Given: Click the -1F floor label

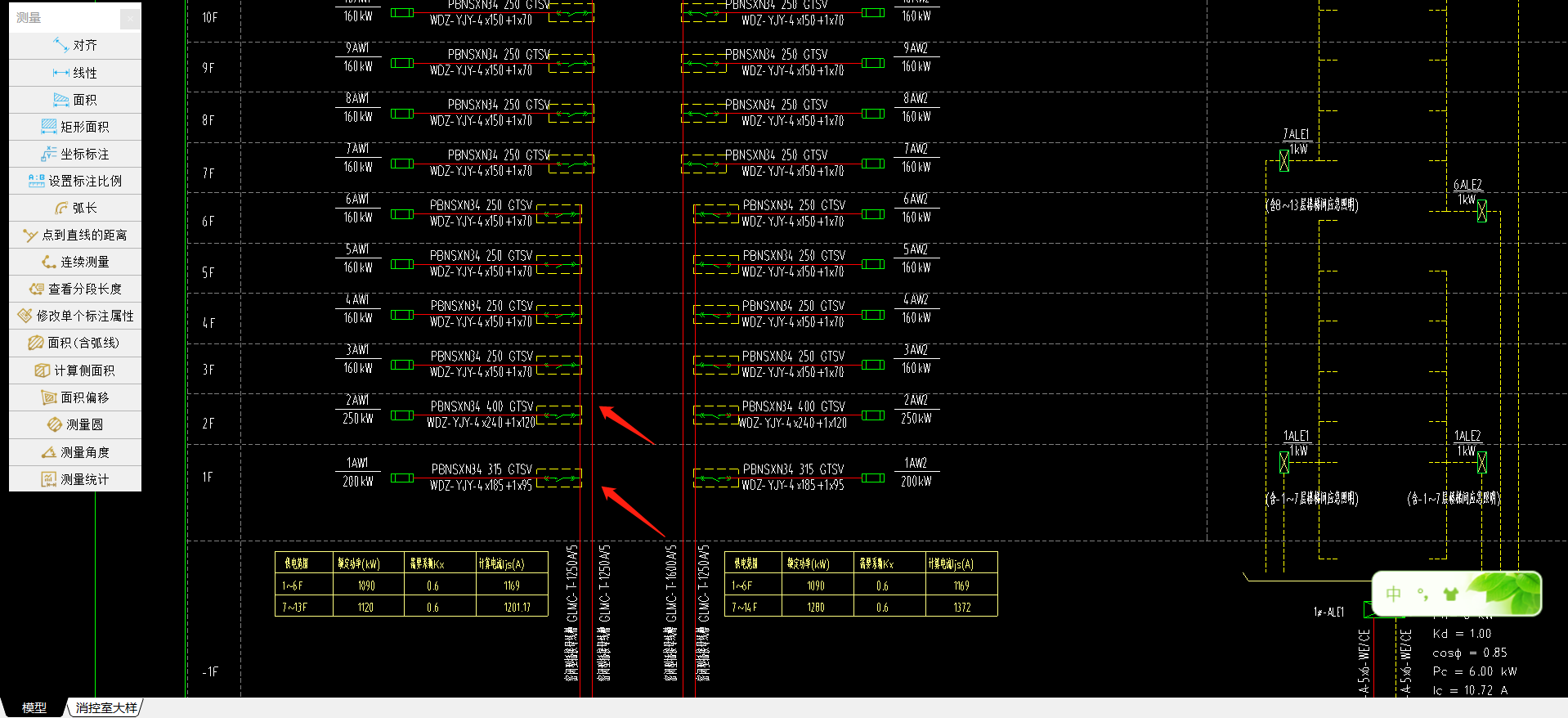Looking at the screenshot, I should pyautogui.click(x=210, y=671).
